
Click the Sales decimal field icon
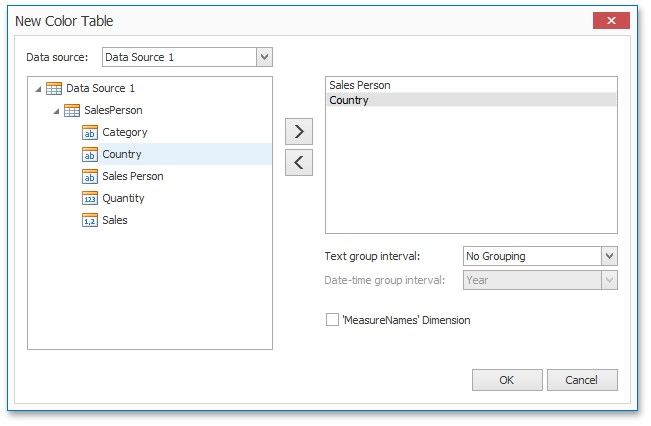(90, 221)
